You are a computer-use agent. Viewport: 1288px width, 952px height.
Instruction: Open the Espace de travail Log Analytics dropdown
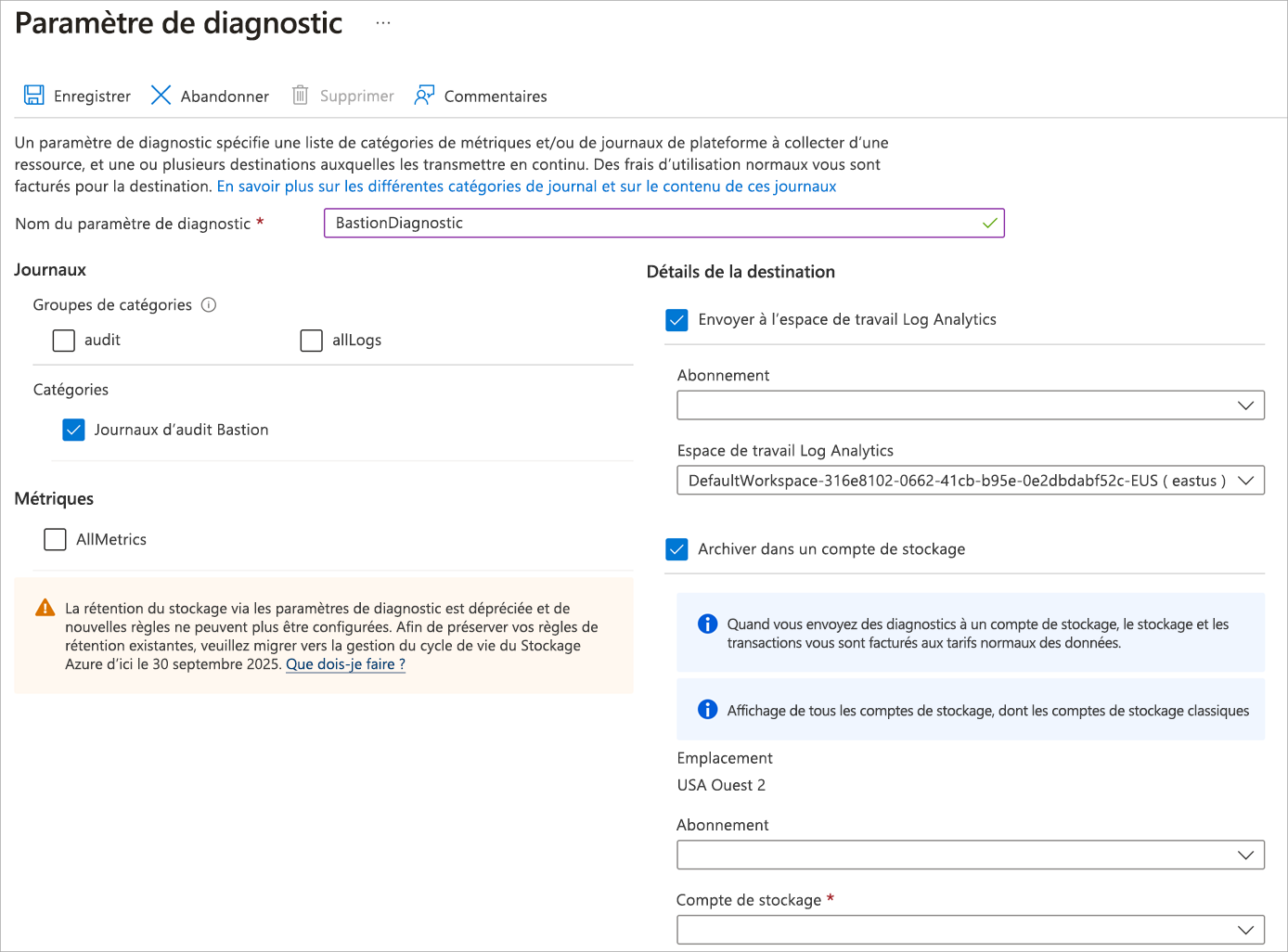pos(971,481)
